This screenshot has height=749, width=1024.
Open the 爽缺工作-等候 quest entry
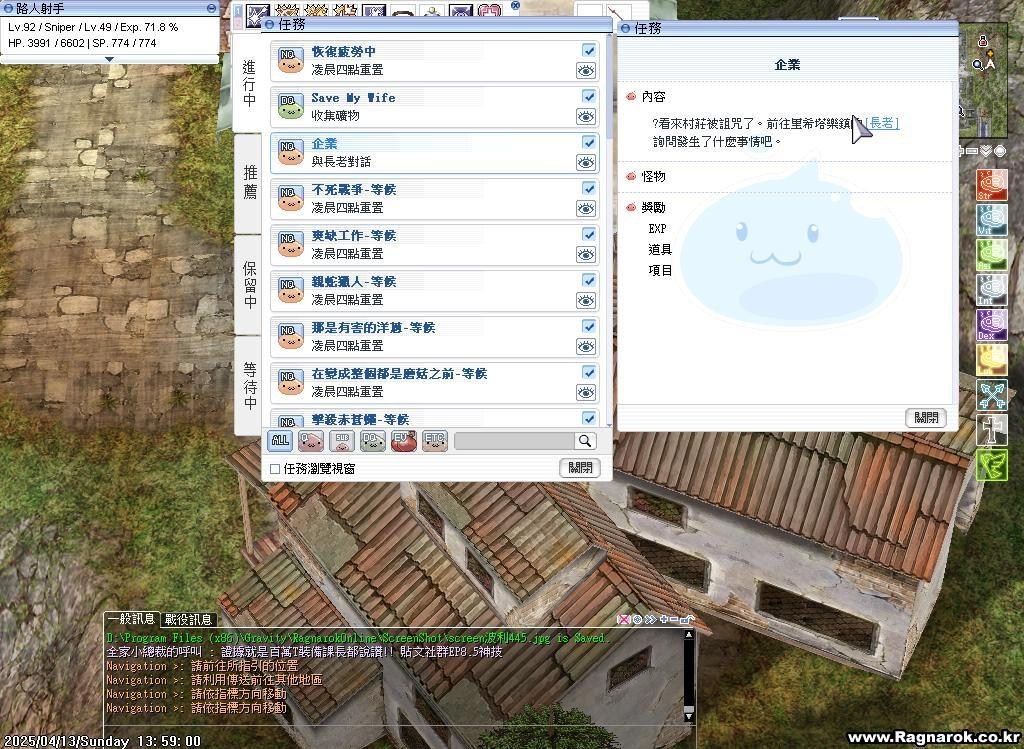pyautogui.click(x=435, y=244)
